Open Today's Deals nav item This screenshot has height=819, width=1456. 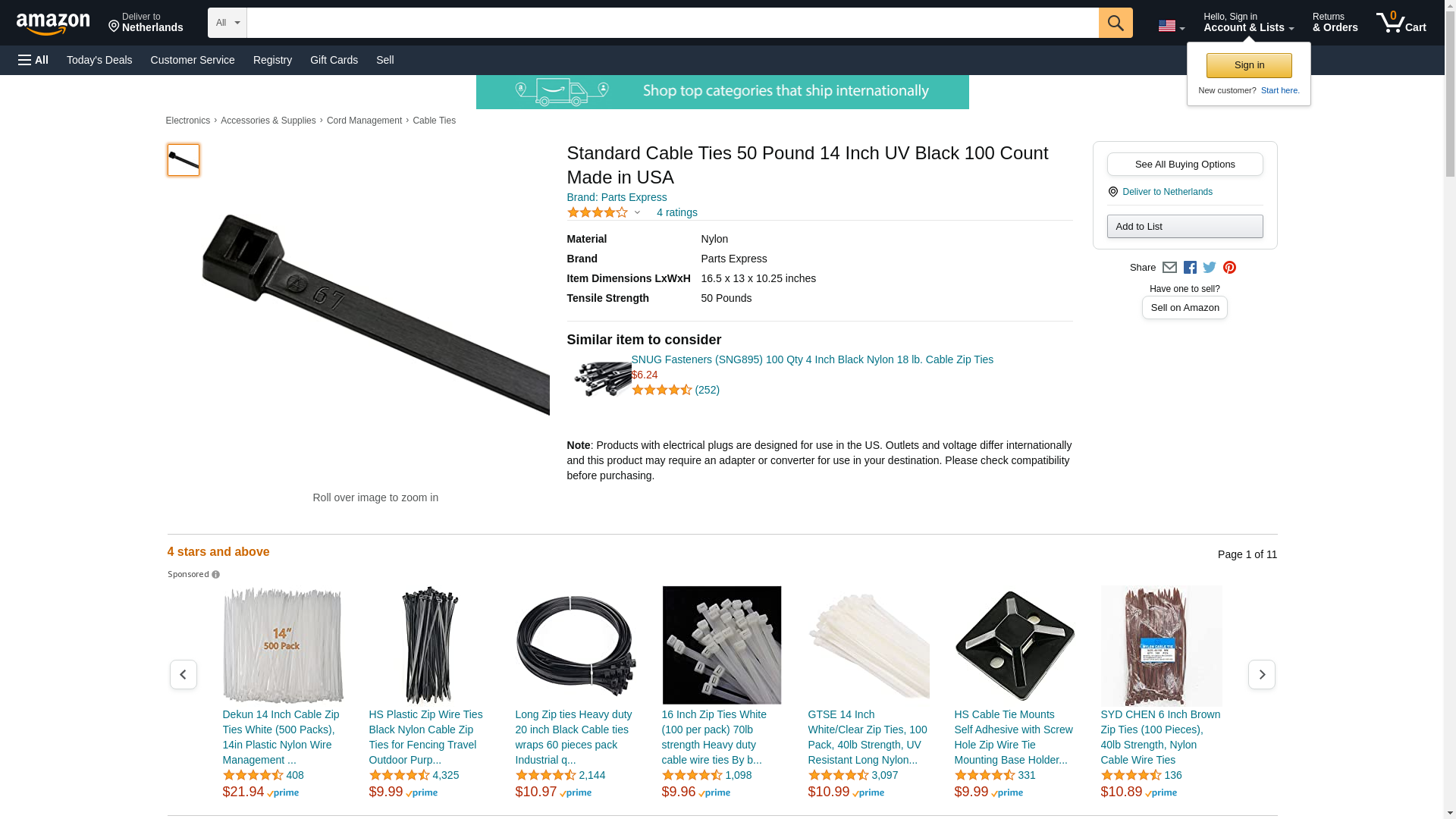[x=99, y=60]
